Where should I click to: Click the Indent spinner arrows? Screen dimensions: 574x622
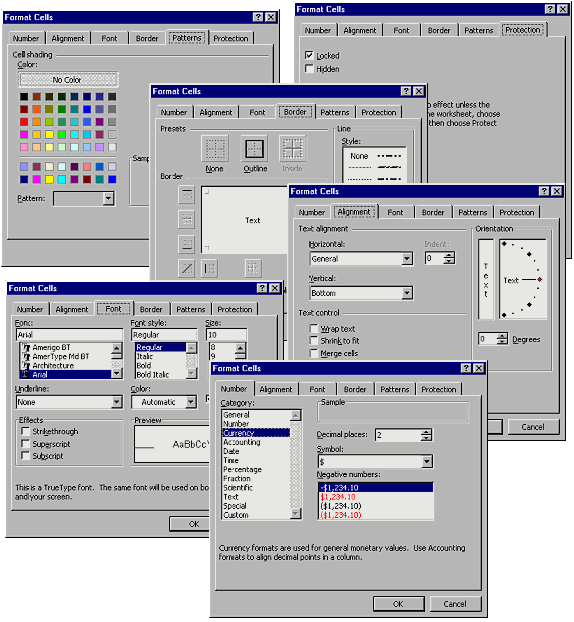pos(449,259)
